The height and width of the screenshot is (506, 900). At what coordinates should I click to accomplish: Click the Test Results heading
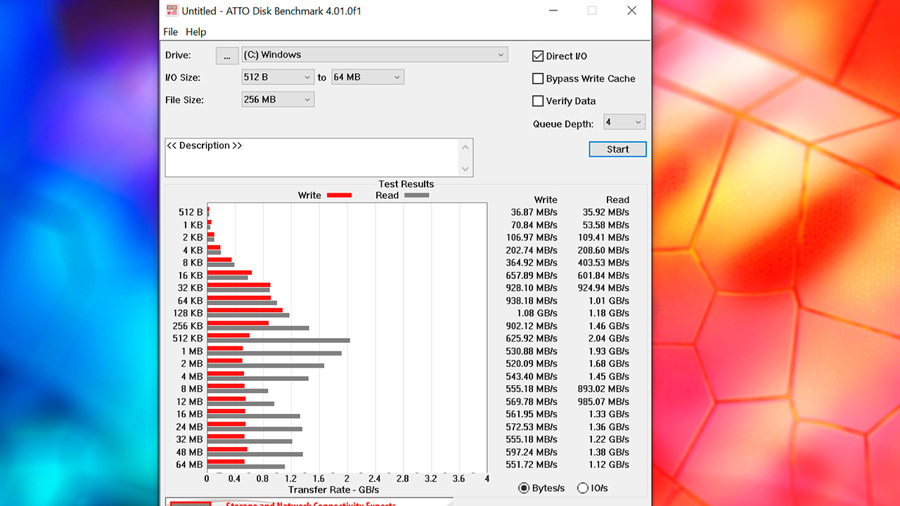tap(406, 184)
